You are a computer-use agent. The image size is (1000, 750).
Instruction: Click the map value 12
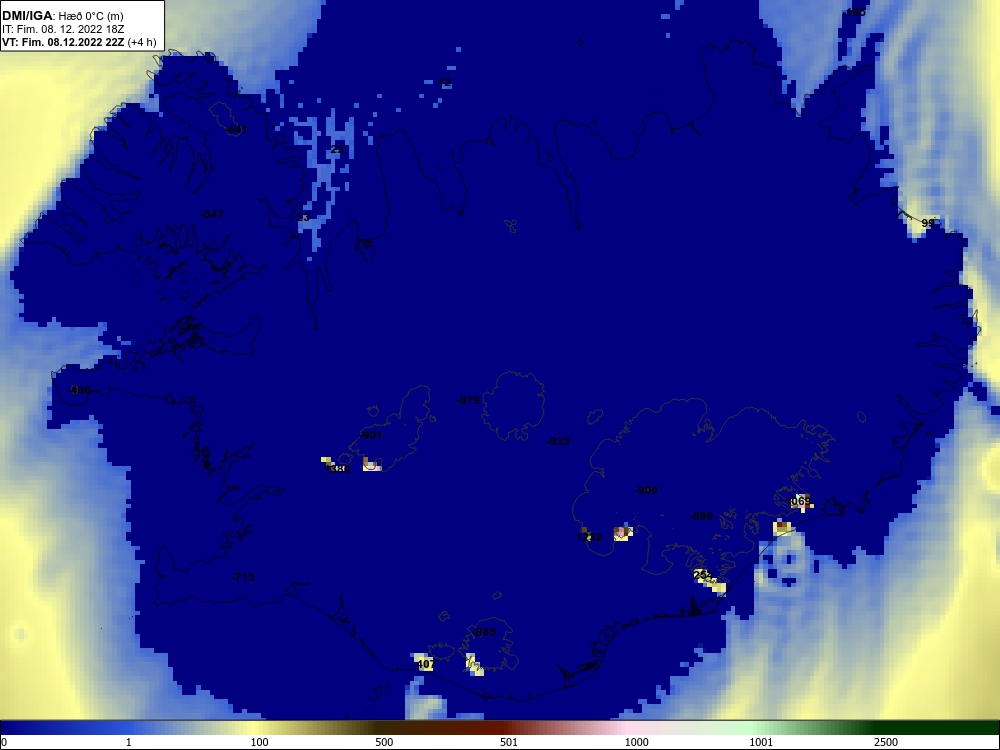coord(445,82)
